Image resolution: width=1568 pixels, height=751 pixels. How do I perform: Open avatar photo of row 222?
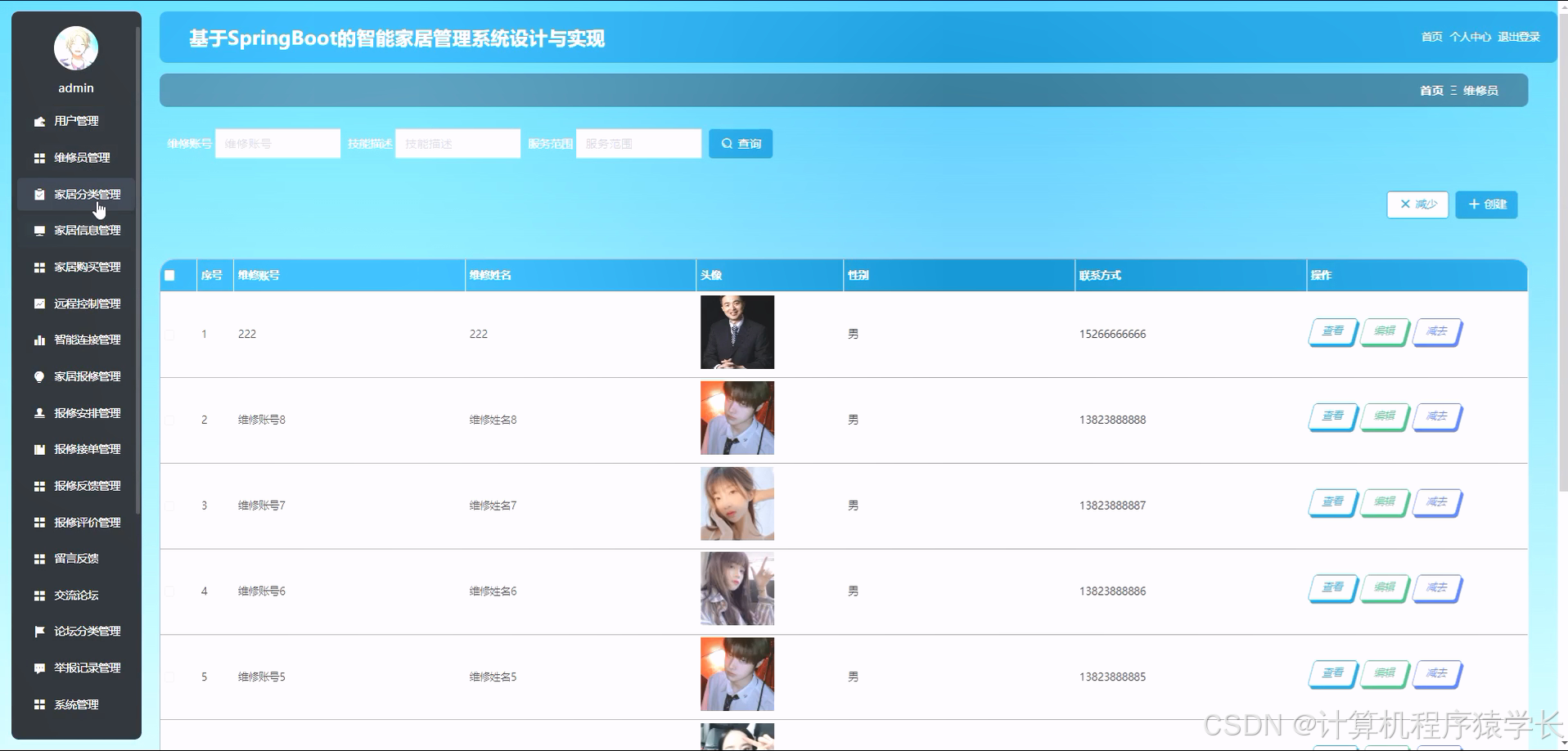click(737, 332)
